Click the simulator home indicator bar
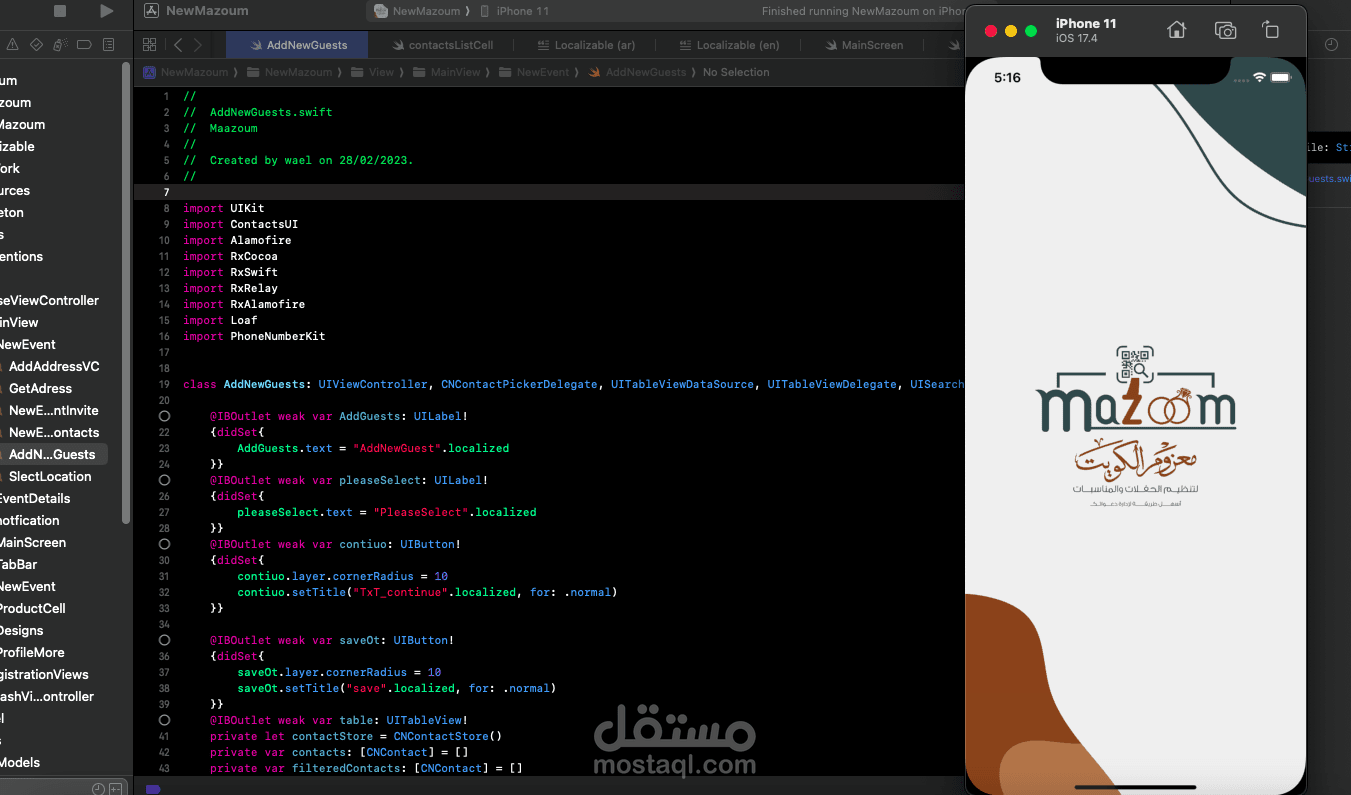This screenshot has height=795, width=1351. (x=1136, y=786)
